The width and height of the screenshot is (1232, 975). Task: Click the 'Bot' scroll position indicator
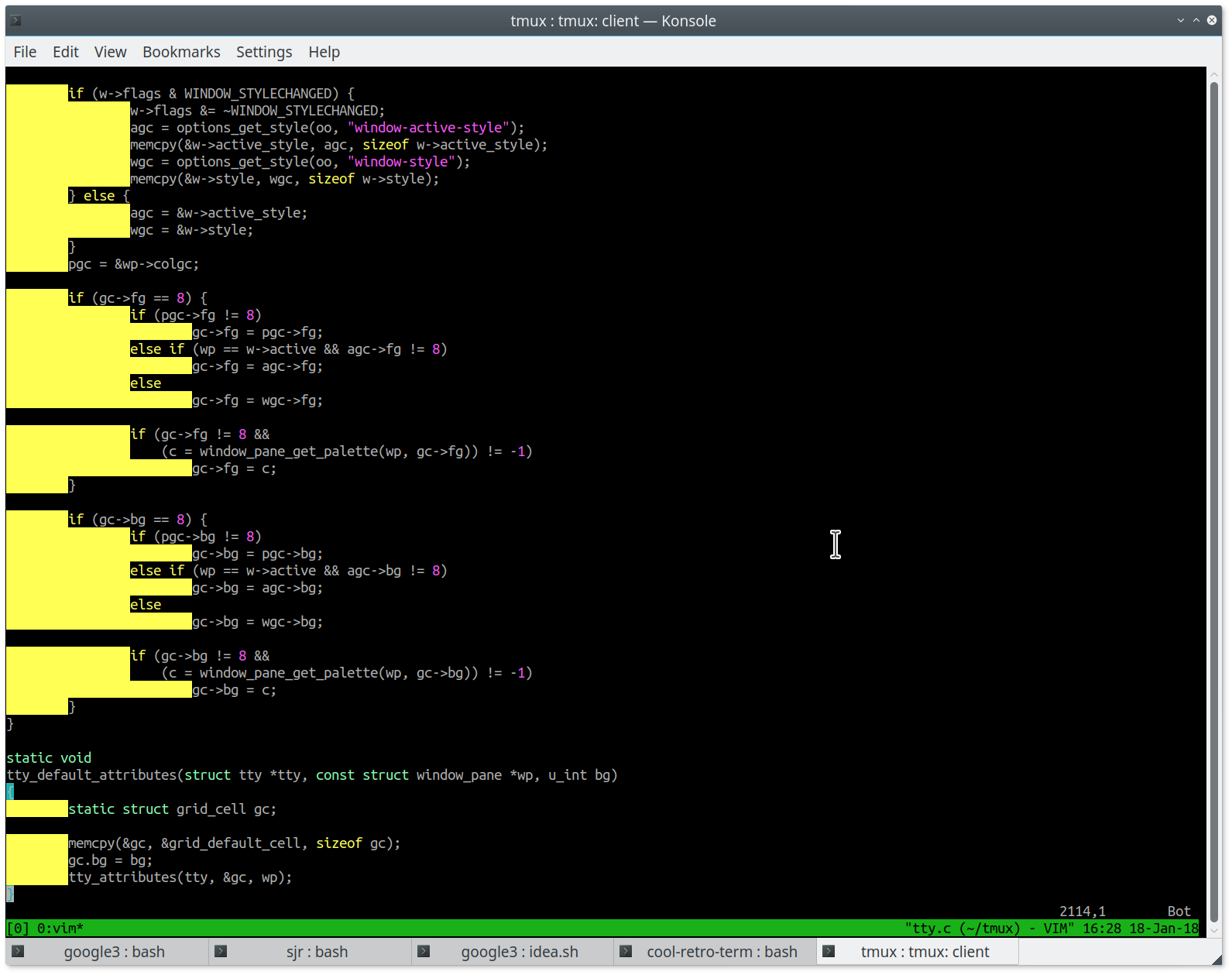click(1179, 911)
